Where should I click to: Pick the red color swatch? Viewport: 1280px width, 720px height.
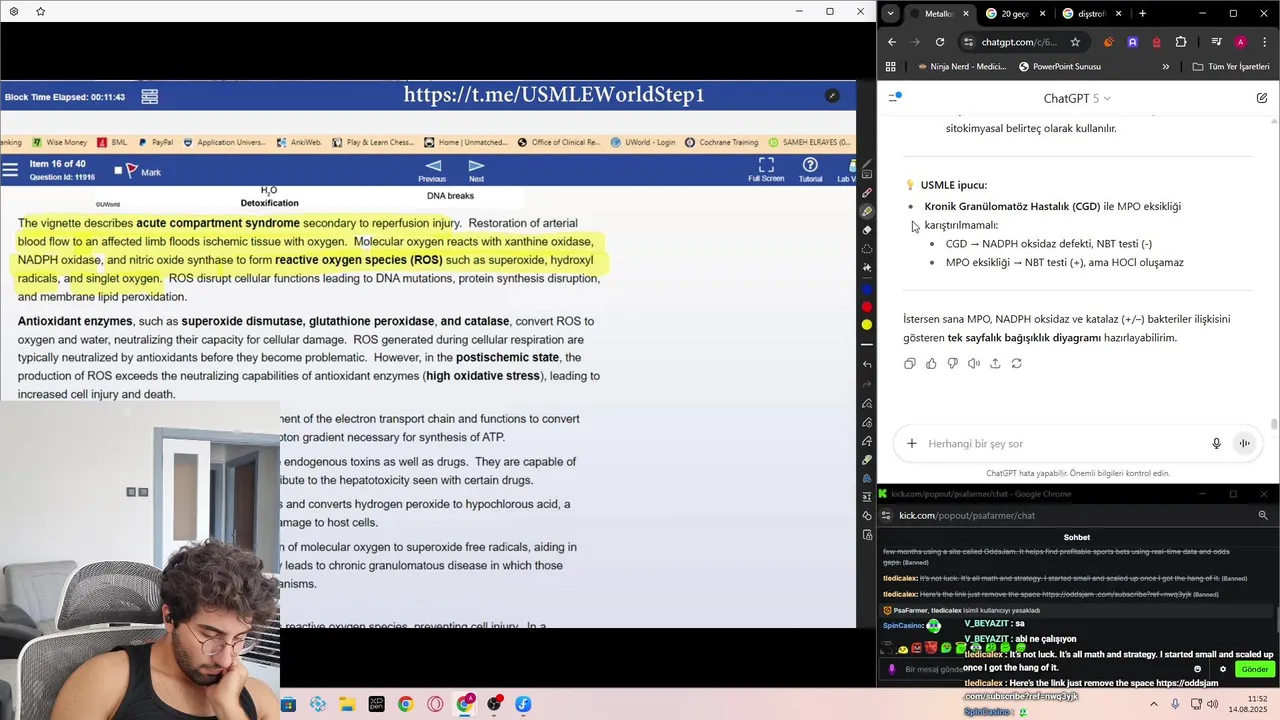pyautogui.click(x=867, y=306)
